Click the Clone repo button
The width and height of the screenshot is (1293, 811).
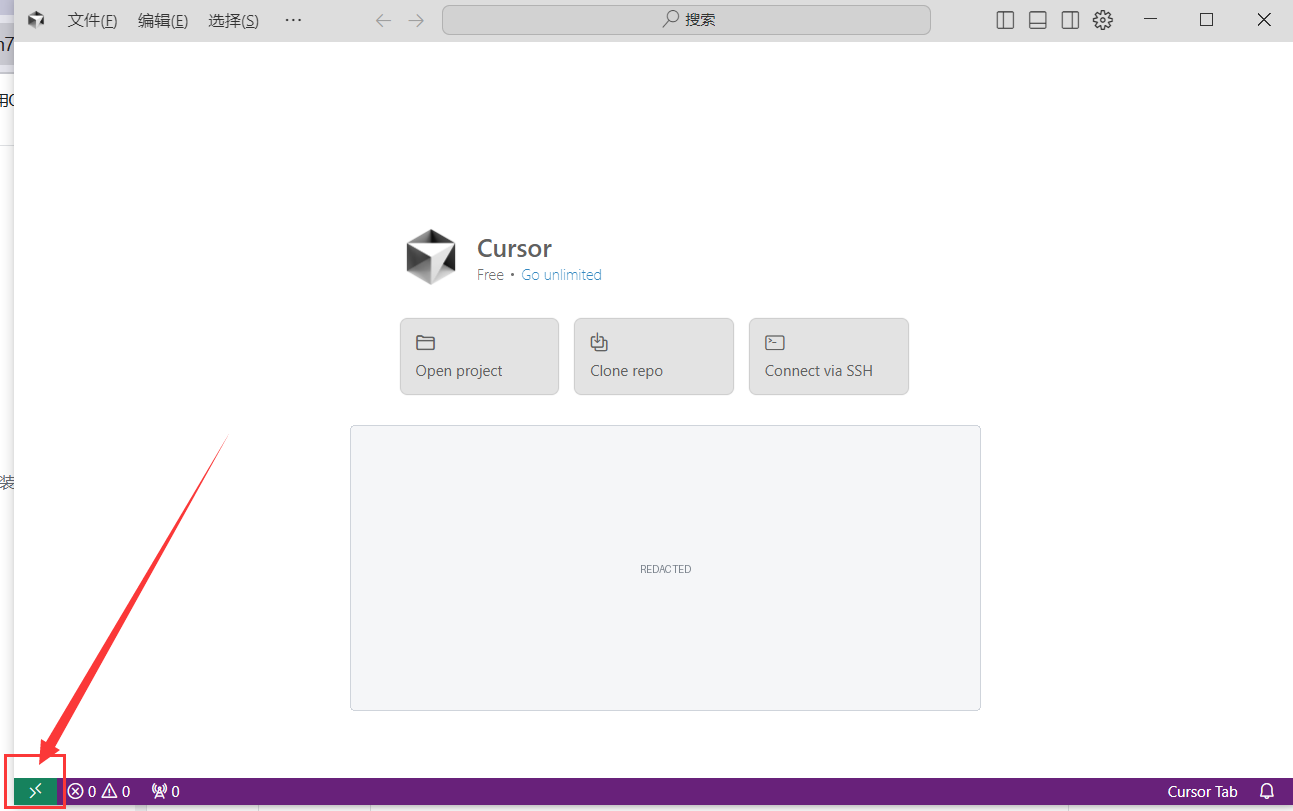tap(654, 356)
